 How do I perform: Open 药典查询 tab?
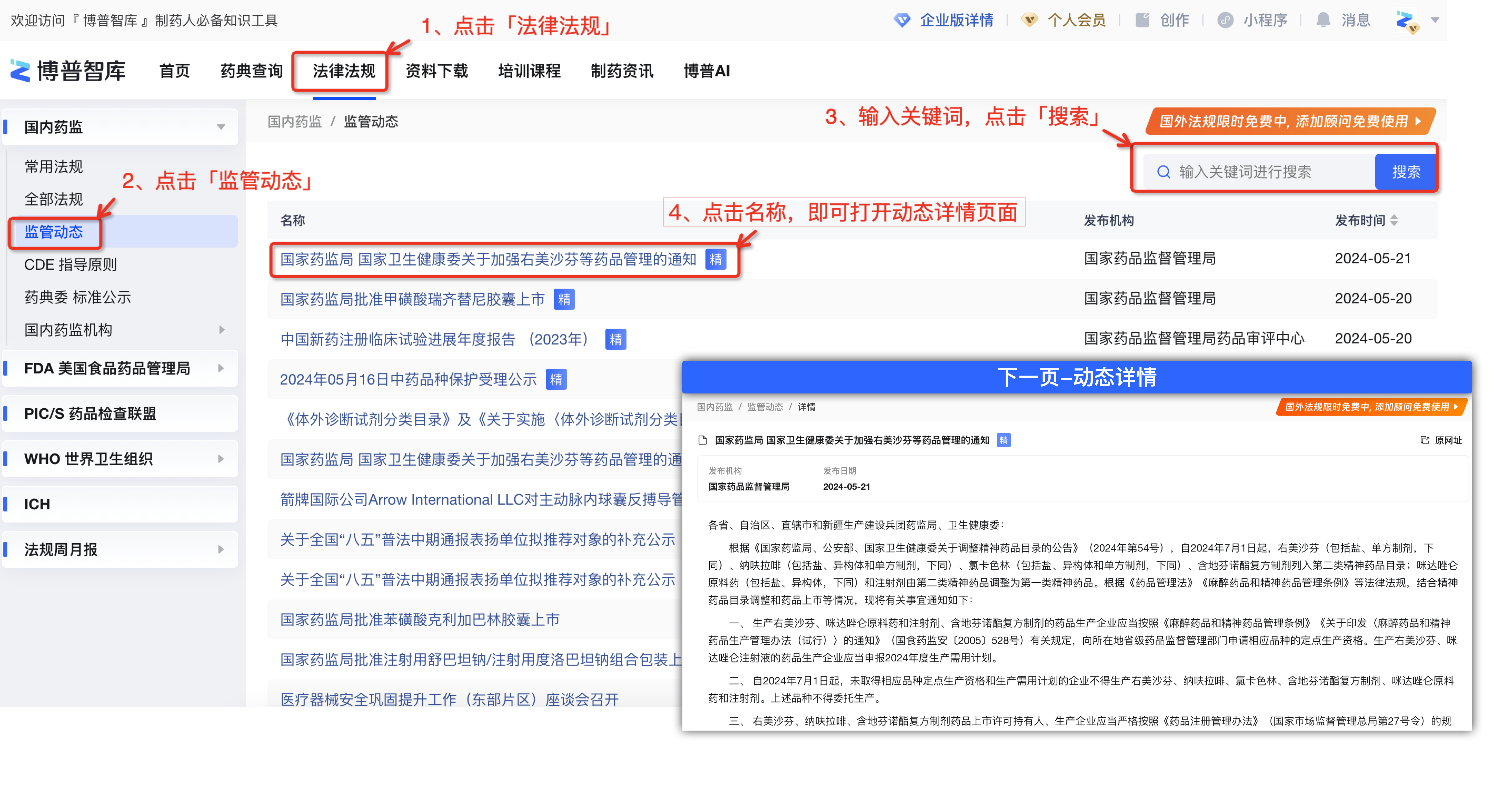tap(251, 71)
